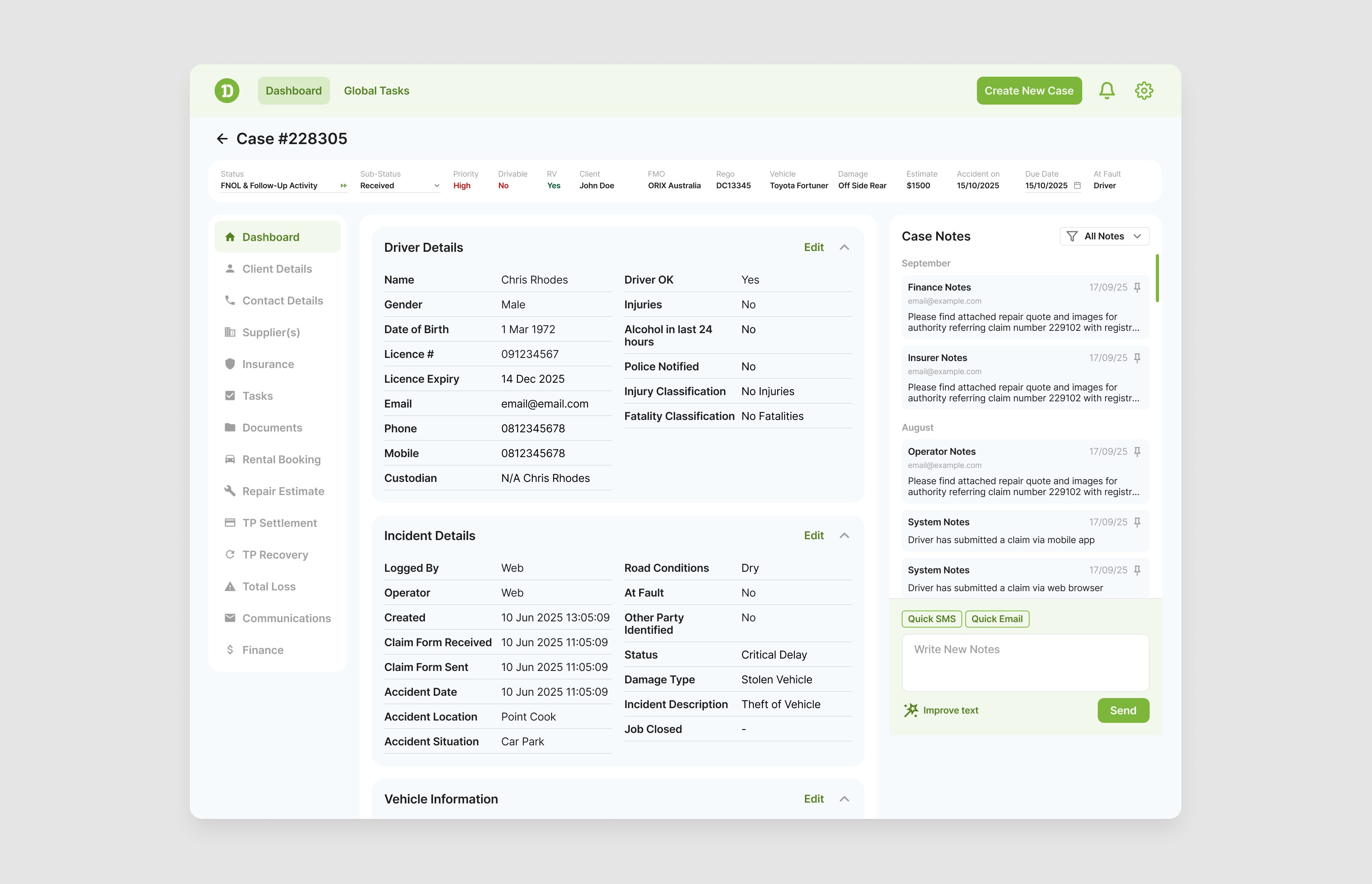Click the Quick SMS button
This screenshot has height=884, width=1372.
(931, 619)
